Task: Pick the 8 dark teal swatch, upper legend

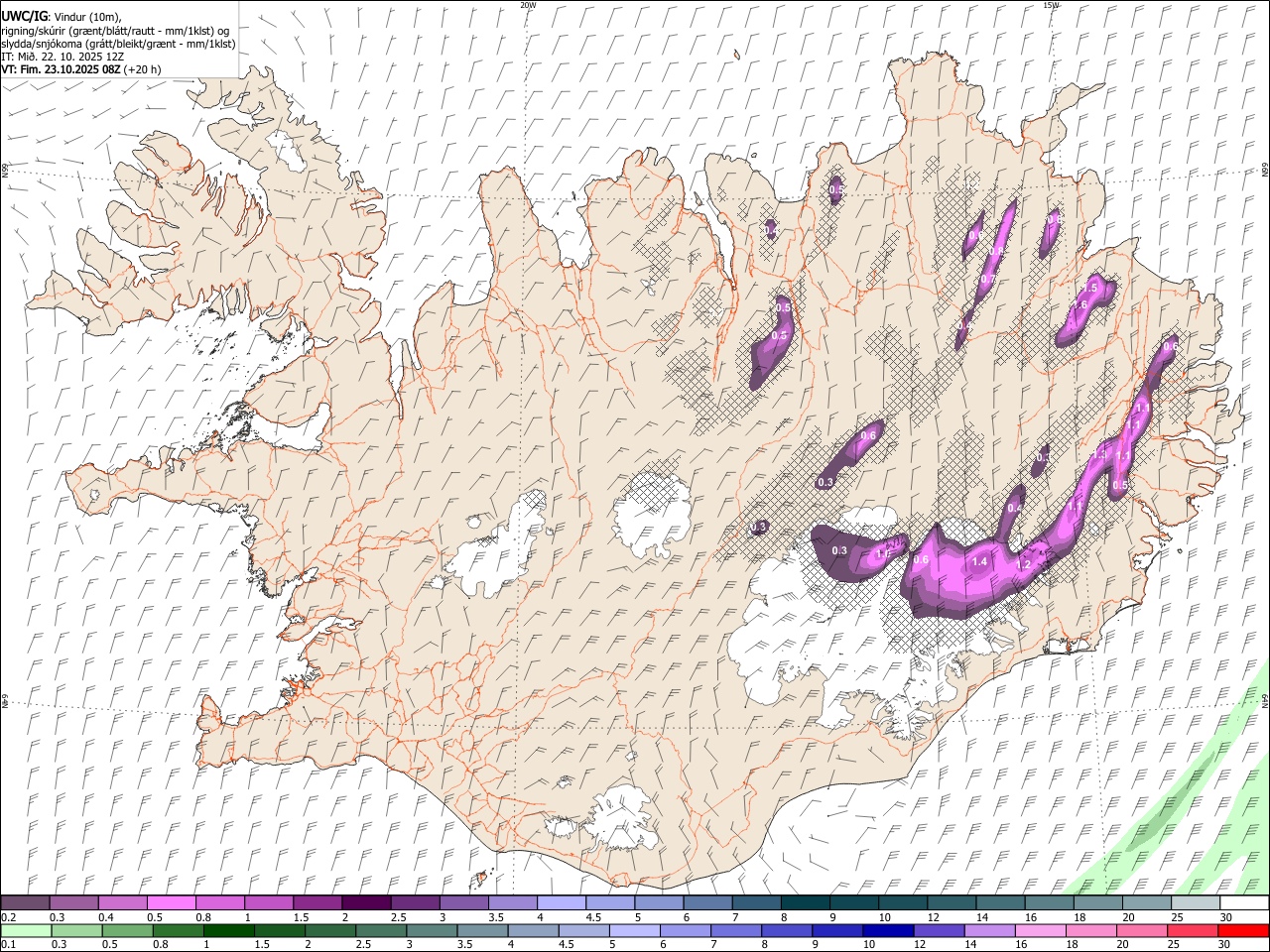Action: pos(805,902)
